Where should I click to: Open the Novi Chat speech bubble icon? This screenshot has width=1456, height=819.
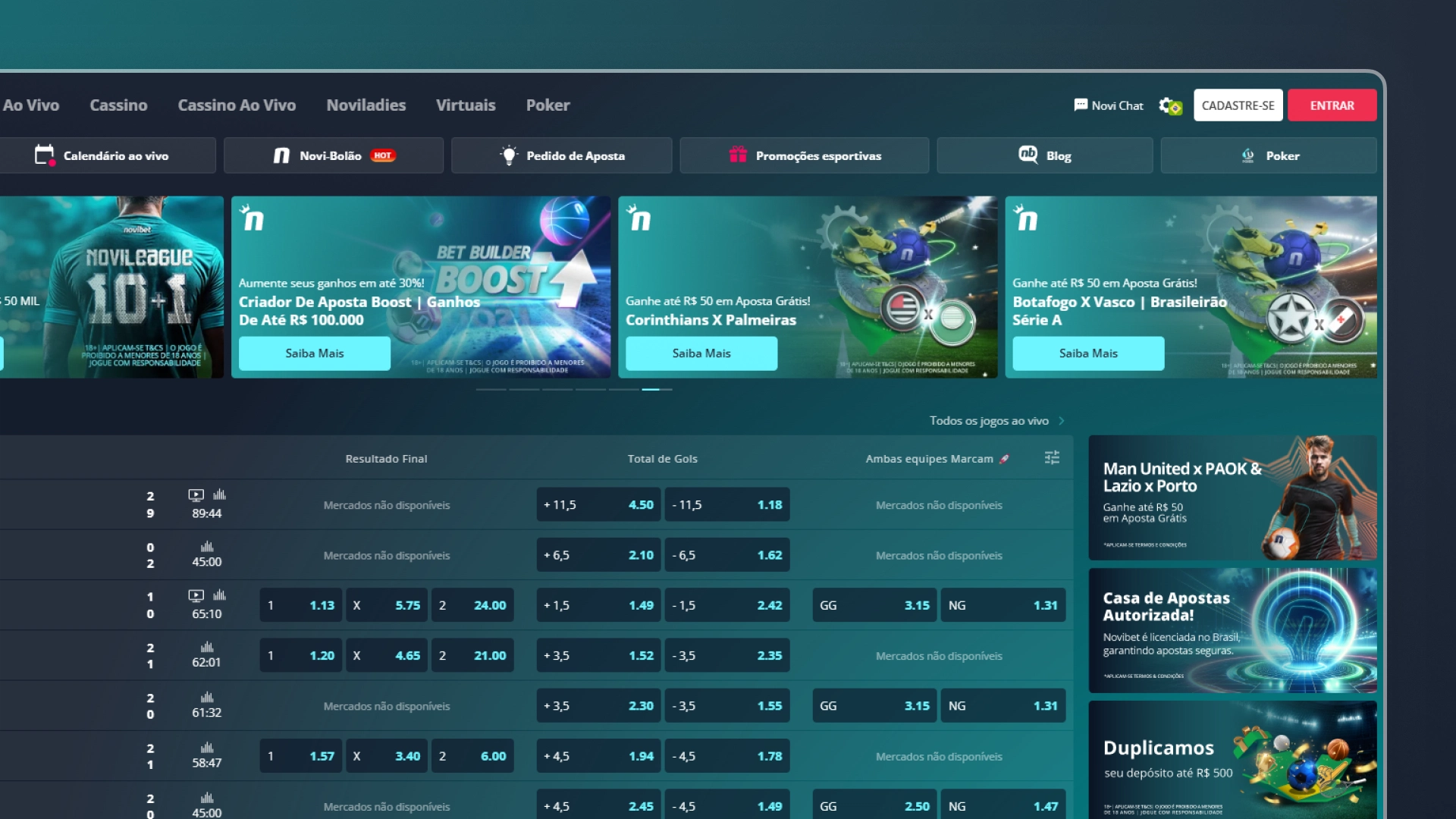click(1081, 105)
